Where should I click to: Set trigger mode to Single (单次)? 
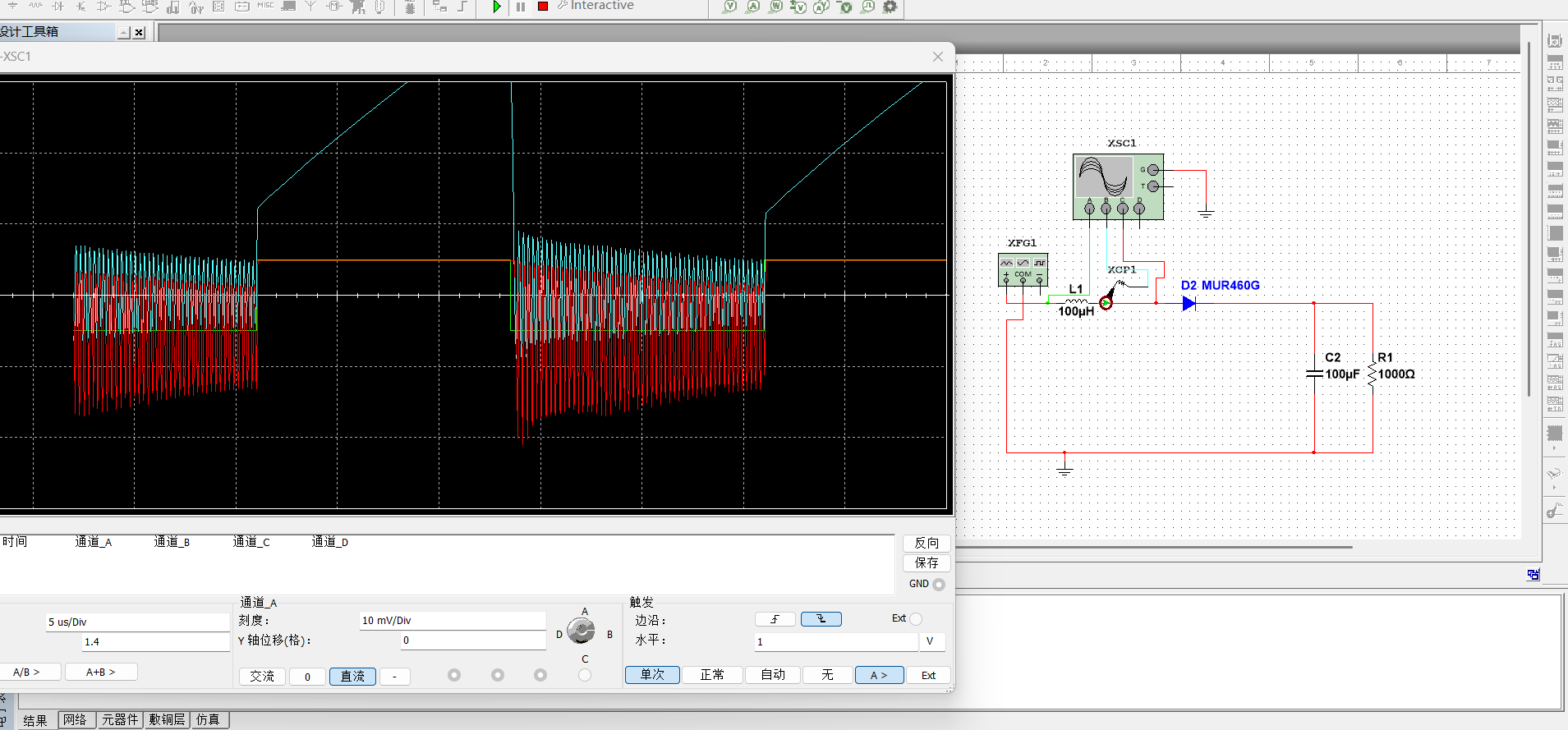click(x=652, y=674)
